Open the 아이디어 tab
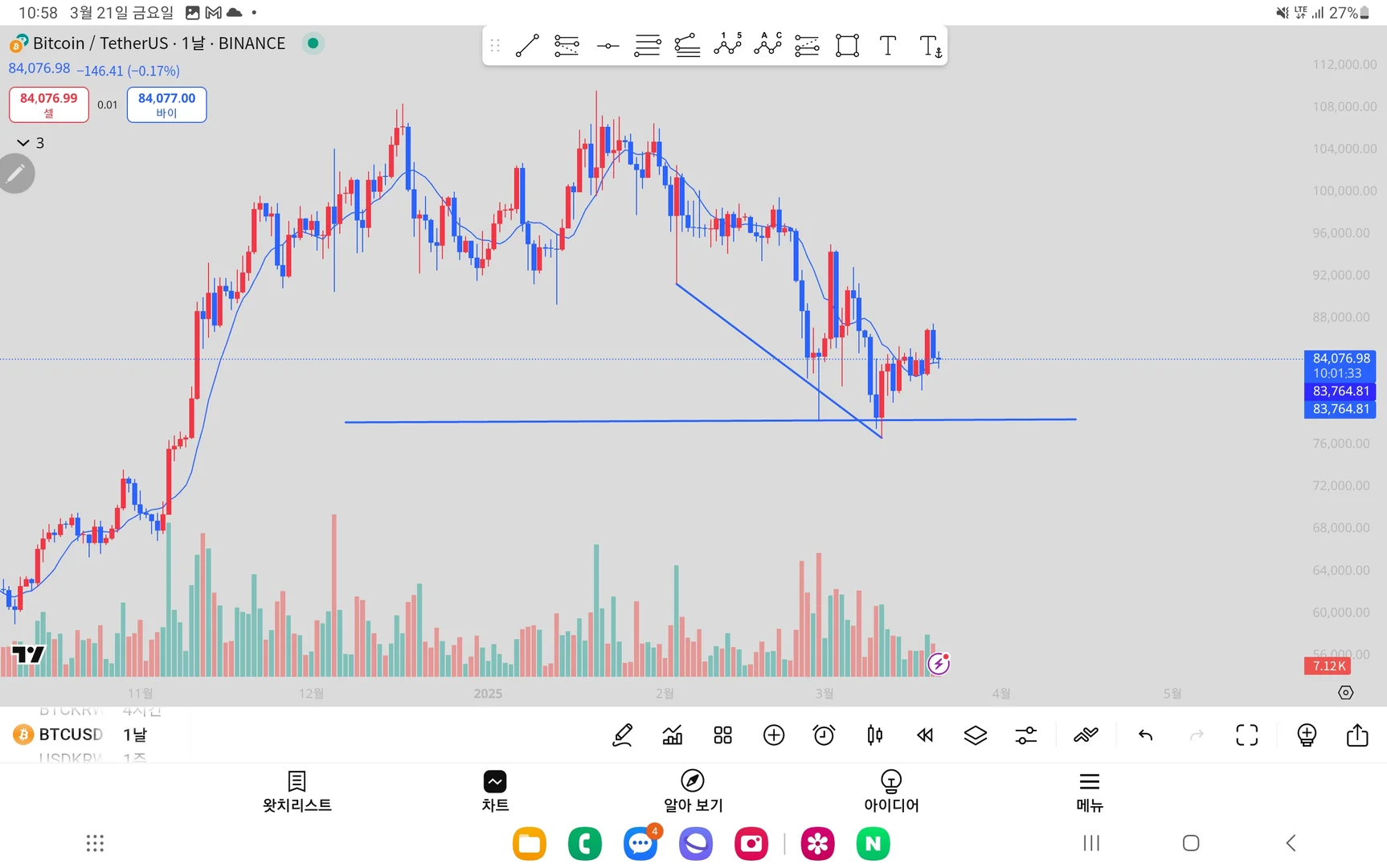This screenshot has width=1387, height=868. coord(891,792)
